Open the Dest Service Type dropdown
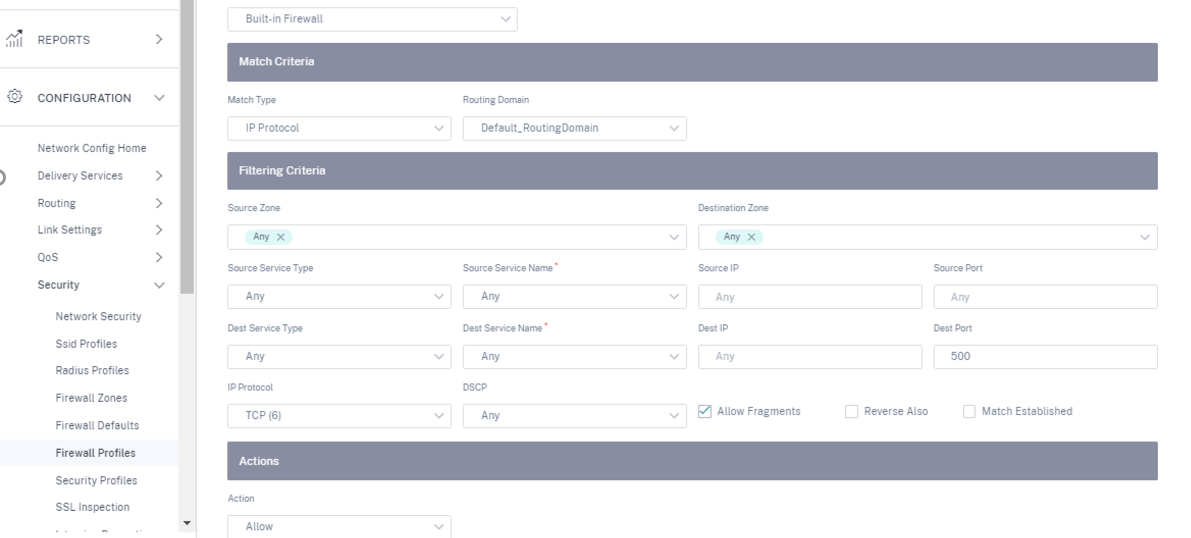 click(x=339, y=356)
